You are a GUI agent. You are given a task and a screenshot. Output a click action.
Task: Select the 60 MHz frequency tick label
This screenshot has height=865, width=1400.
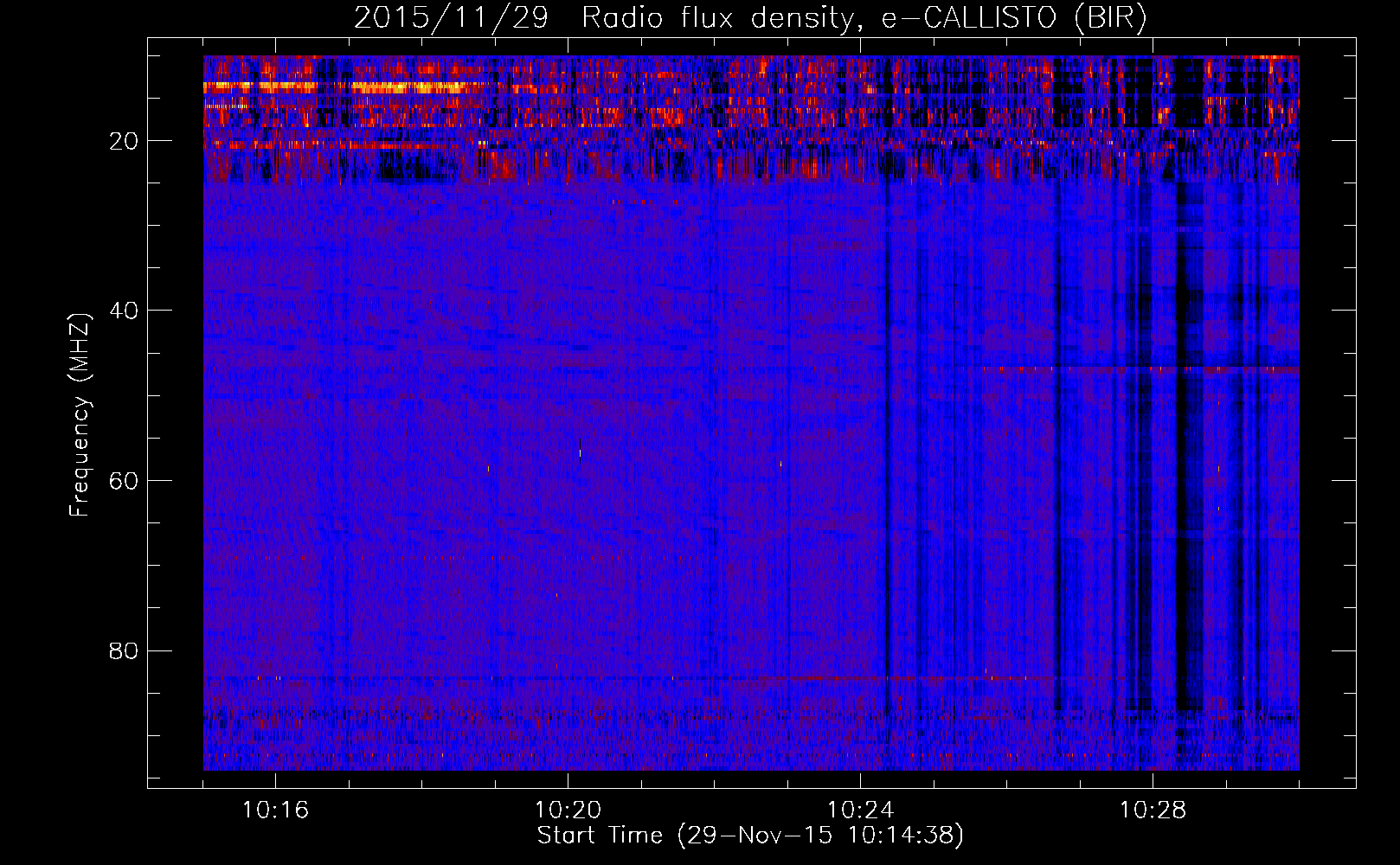(x=125, y=481)
